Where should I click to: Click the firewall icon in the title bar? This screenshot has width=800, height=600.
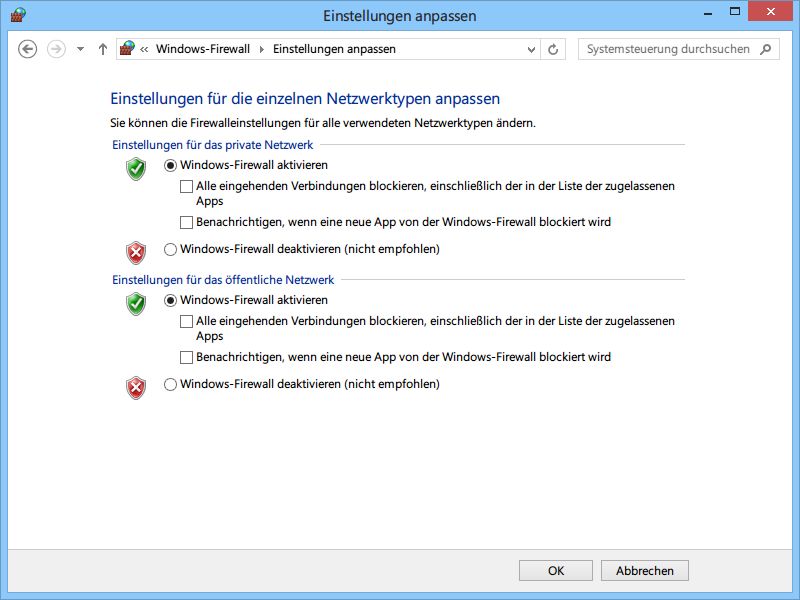(x=18, y=14)
